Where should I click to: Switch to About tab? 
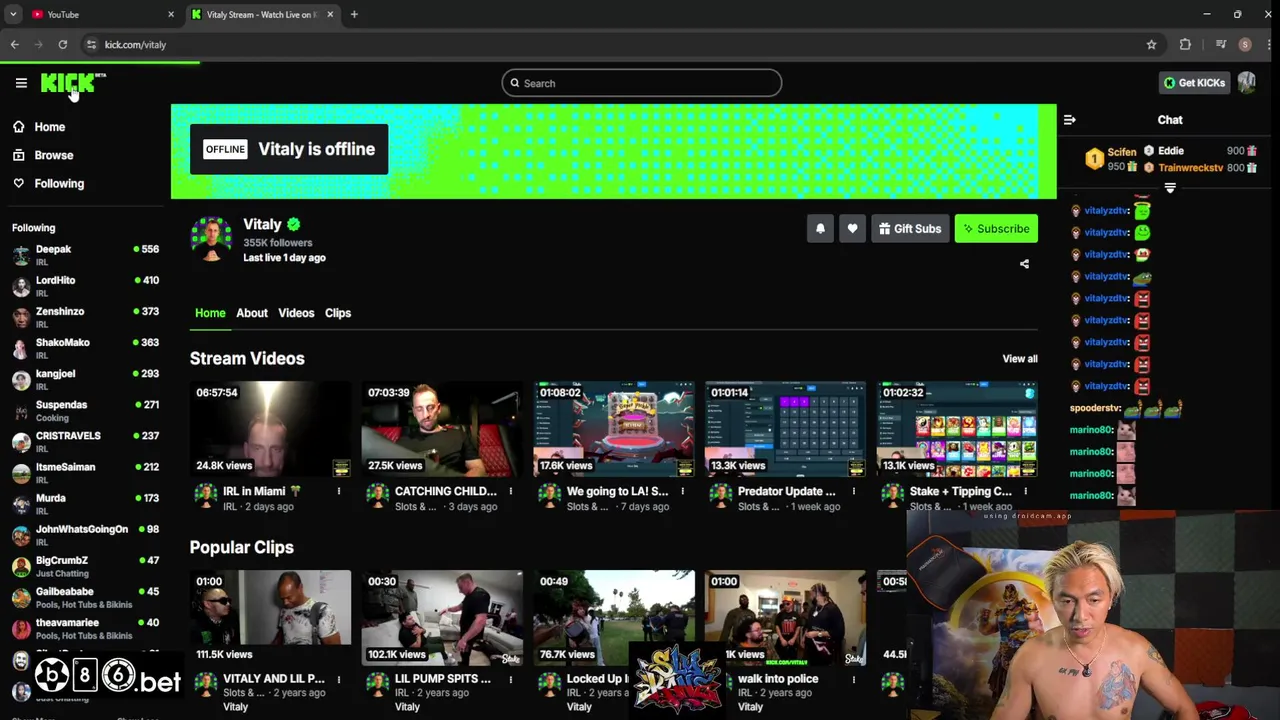coord(252,313)
